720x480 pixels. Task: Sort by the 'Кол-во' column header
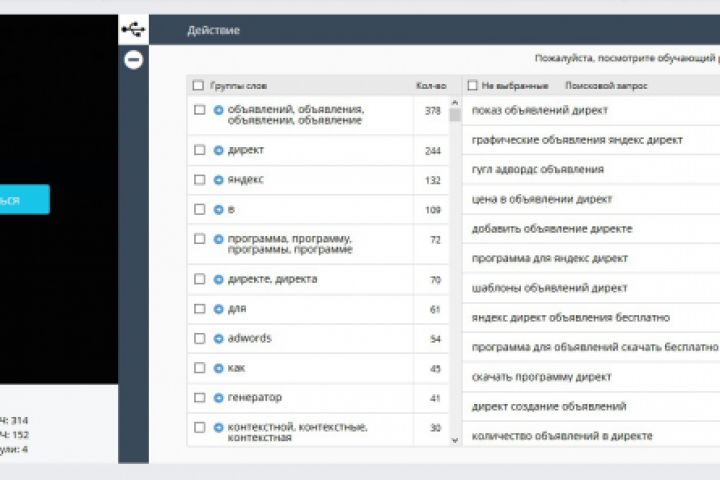point(429,86)
